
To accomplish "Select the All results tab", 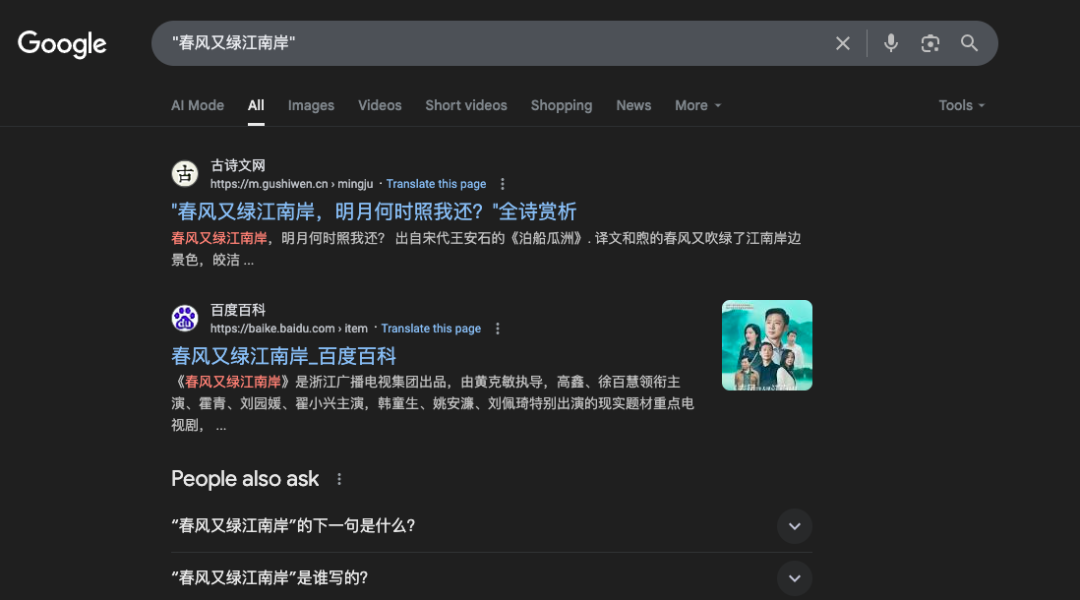I will pyautogui.click(x=256, y=105).
